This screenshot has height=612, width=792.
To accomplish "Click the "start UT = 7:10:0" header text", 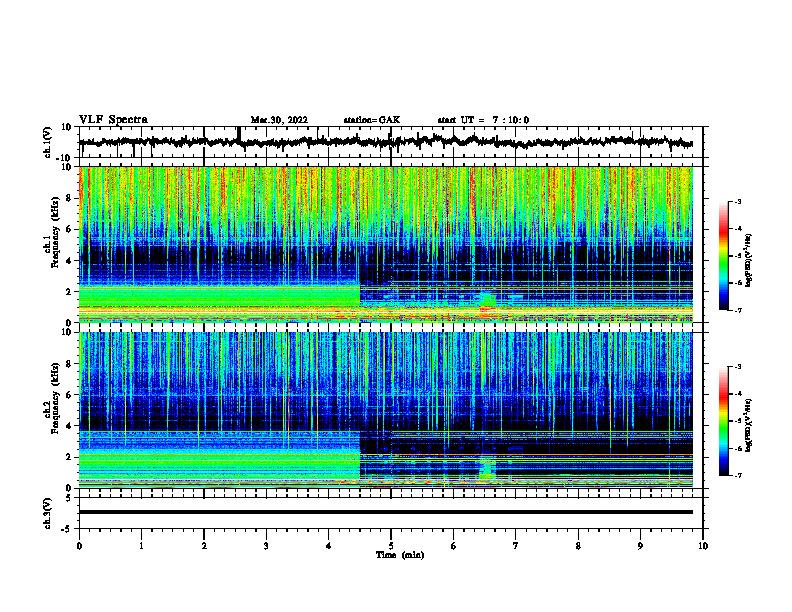I will pyautogui.click(x=483, y=120).
